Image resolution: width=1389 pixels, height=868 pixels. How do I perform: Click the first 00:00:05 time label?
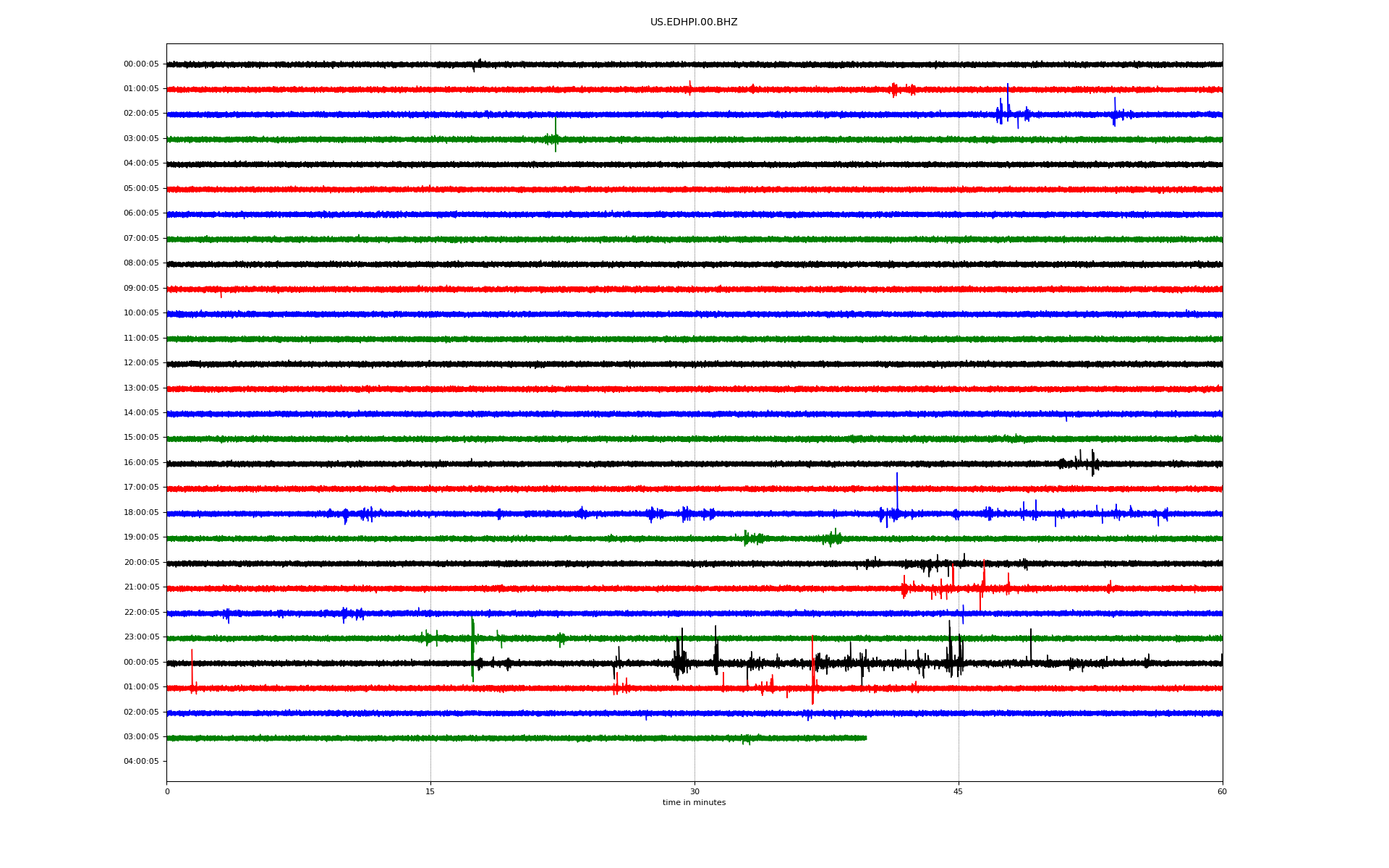point(141,64)
